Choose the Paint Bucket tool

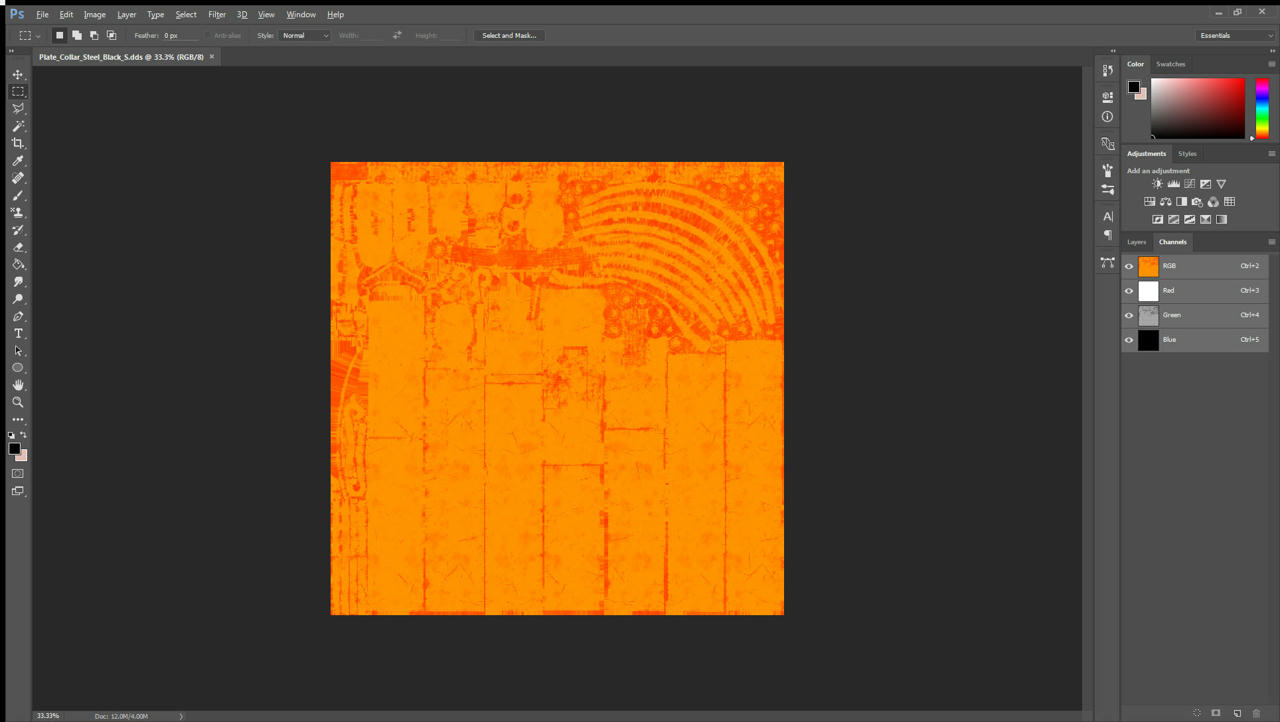18,264
